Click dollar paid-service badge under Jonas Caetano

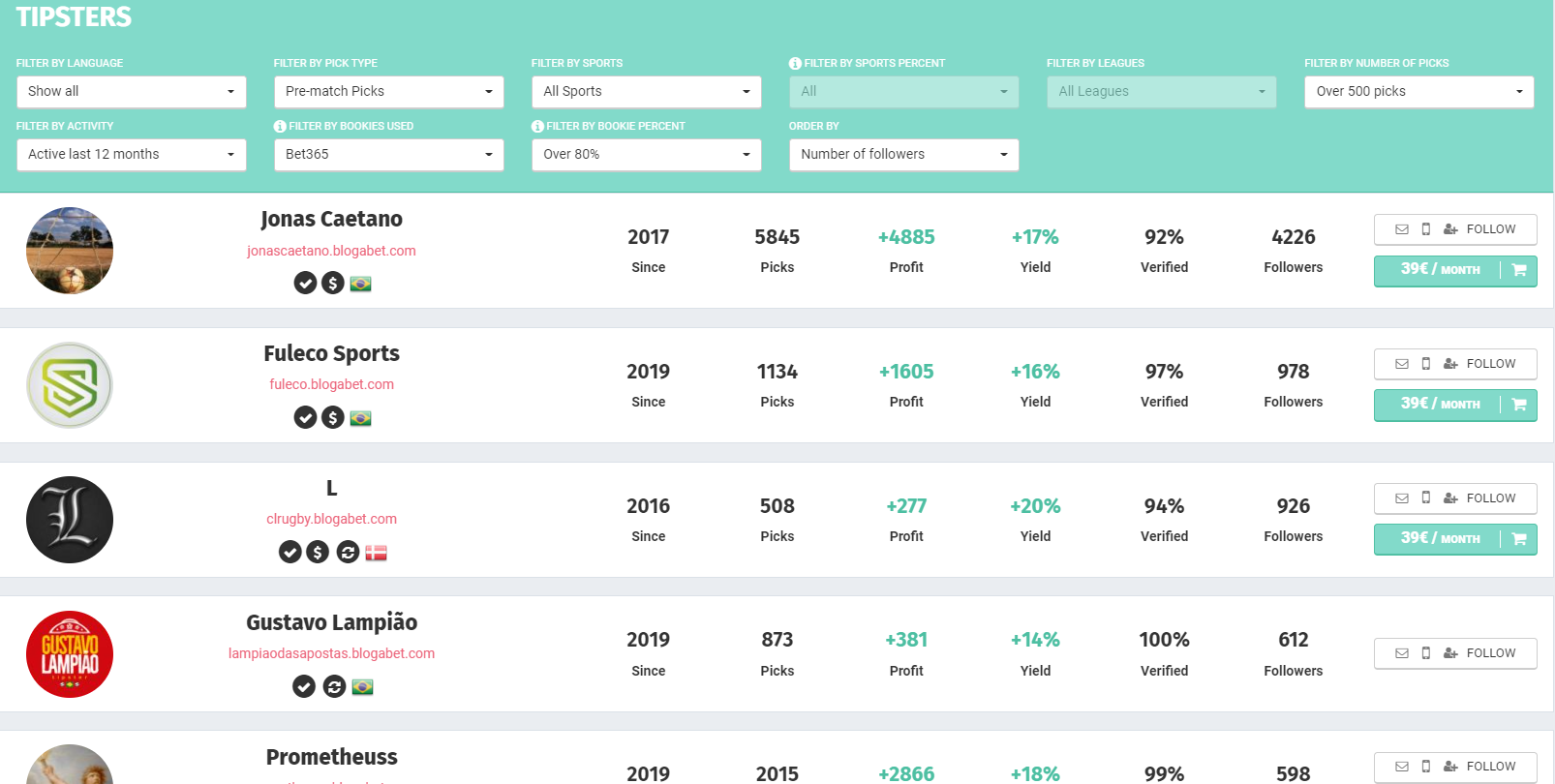[x=332, y=283]
